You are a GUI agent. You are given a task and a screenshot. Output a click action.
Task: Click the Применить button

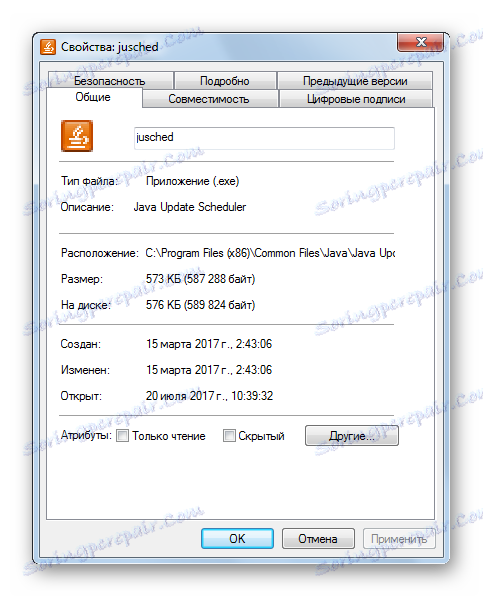pyautogui.click(x=399, y=538)
